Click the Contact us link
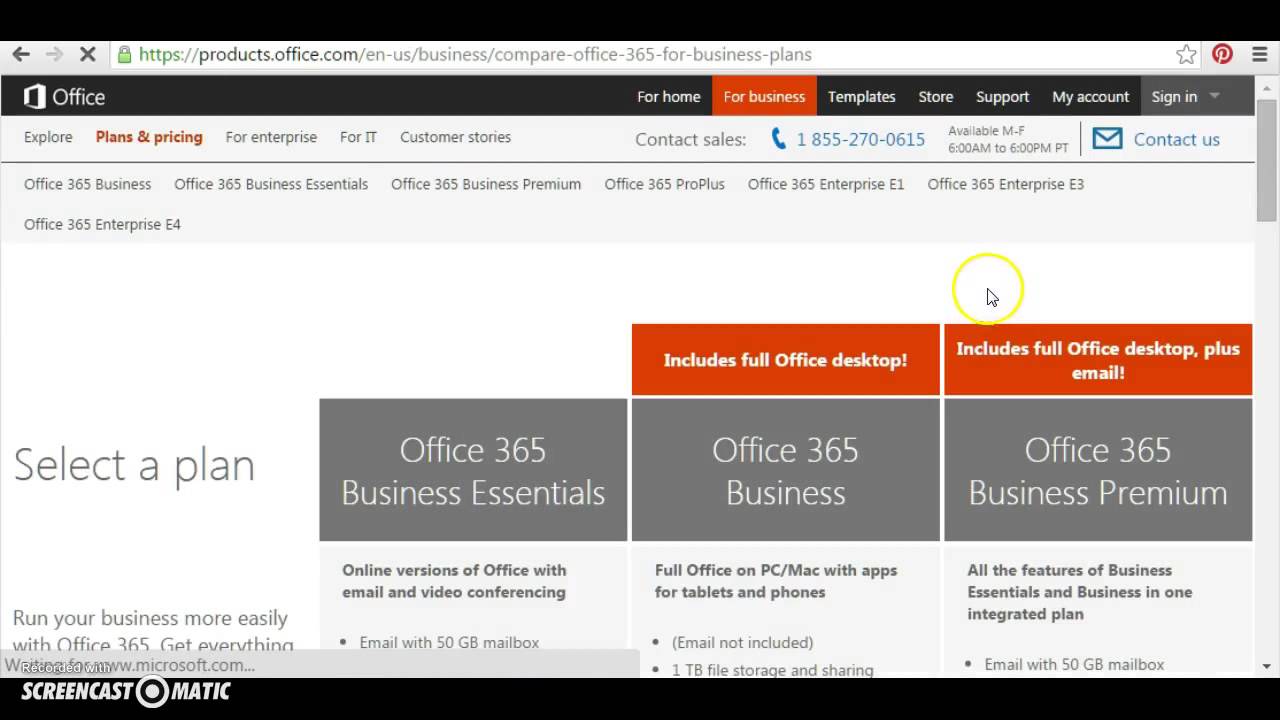Image resolution: width=1280 pixels, height=720 pixels. click(x=1176, y=140)
